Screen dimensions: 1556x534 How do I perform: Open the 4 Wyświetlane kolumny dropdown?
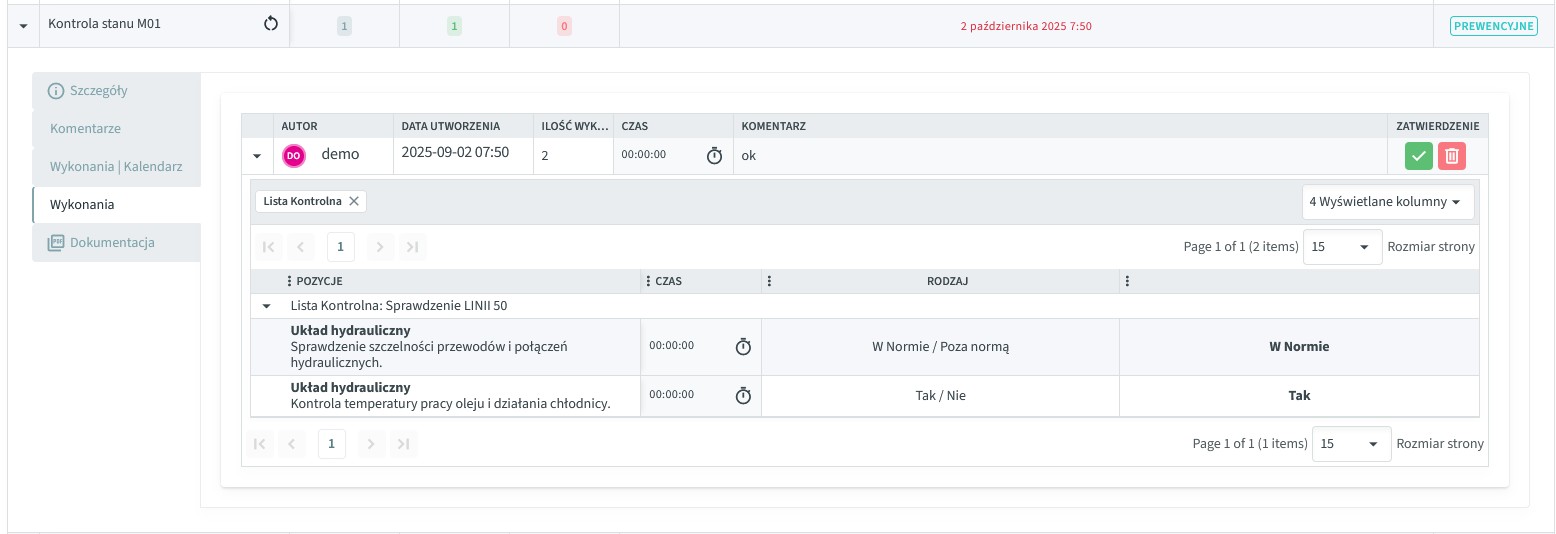click(1387, 202)
